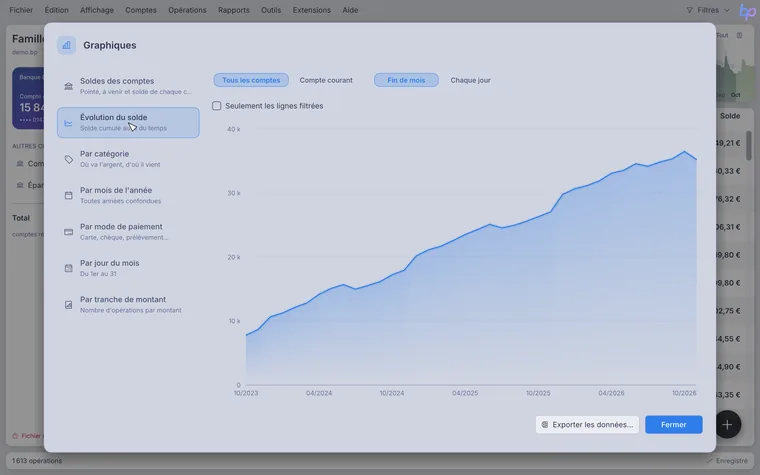Image resolution: width=760 pixels, height=475 pixels.
Task: Show the Par mode de paiement chart
Action: (128, 232)
